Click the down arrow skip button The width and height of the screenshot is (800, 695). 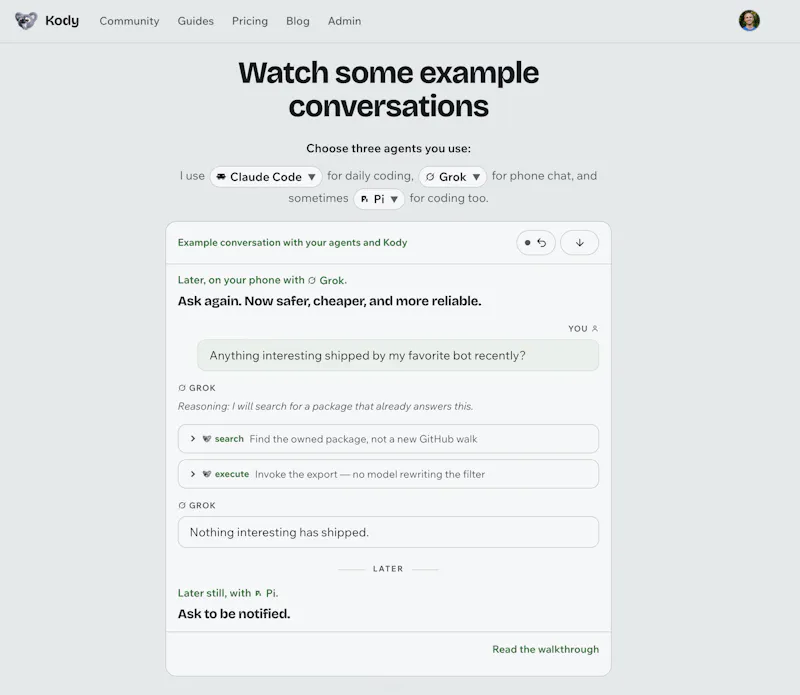(x=579, y=243)
